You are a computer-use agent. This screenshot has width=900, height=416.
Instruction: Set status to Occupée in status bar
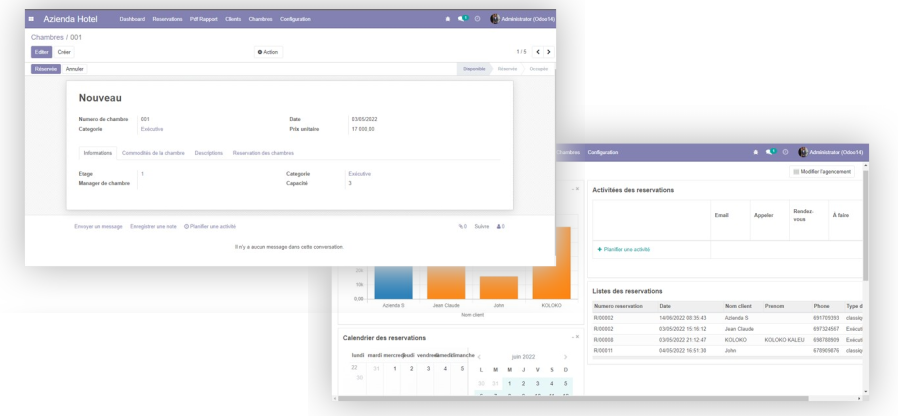pyautogui.click(x=539, y=69)
